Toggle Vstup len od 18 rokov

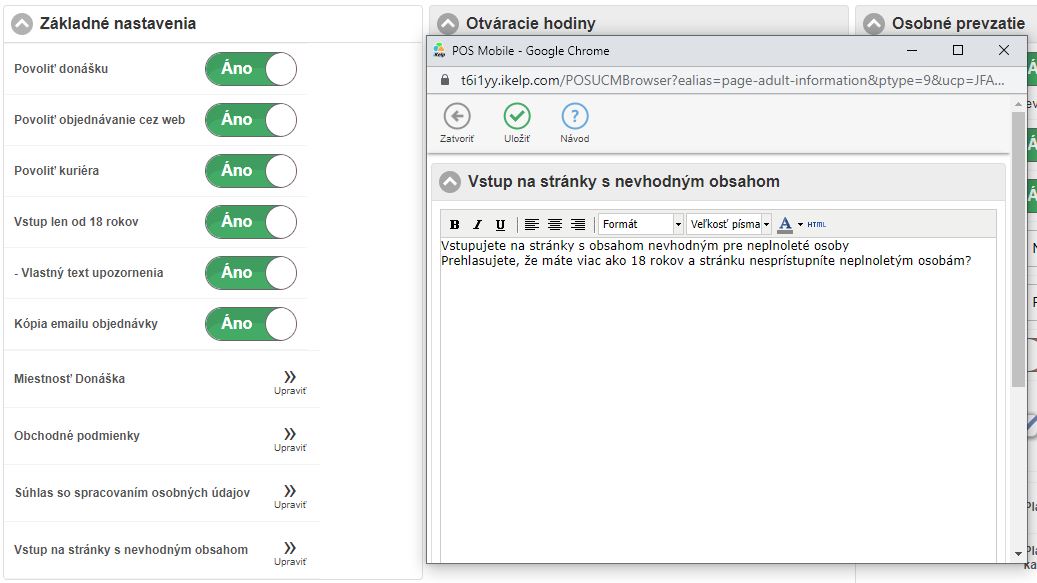point(251,222)
